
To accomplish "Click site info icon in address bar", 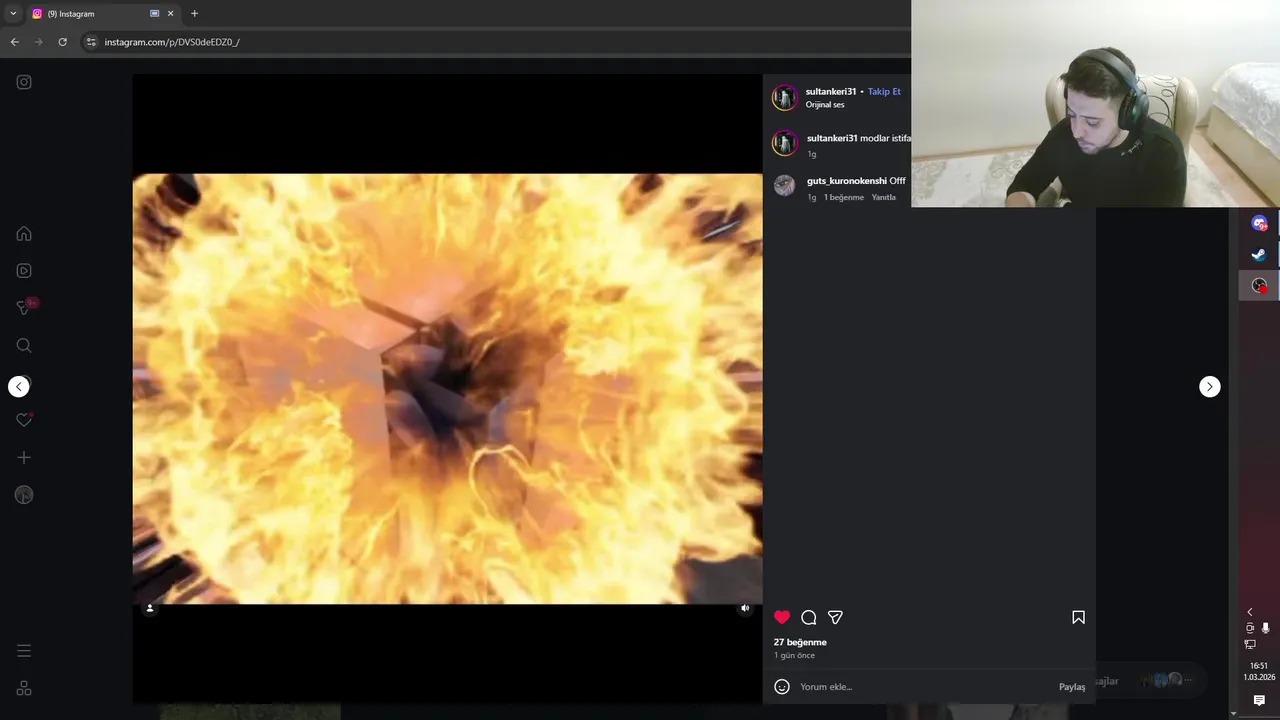I will click(91, 42).
